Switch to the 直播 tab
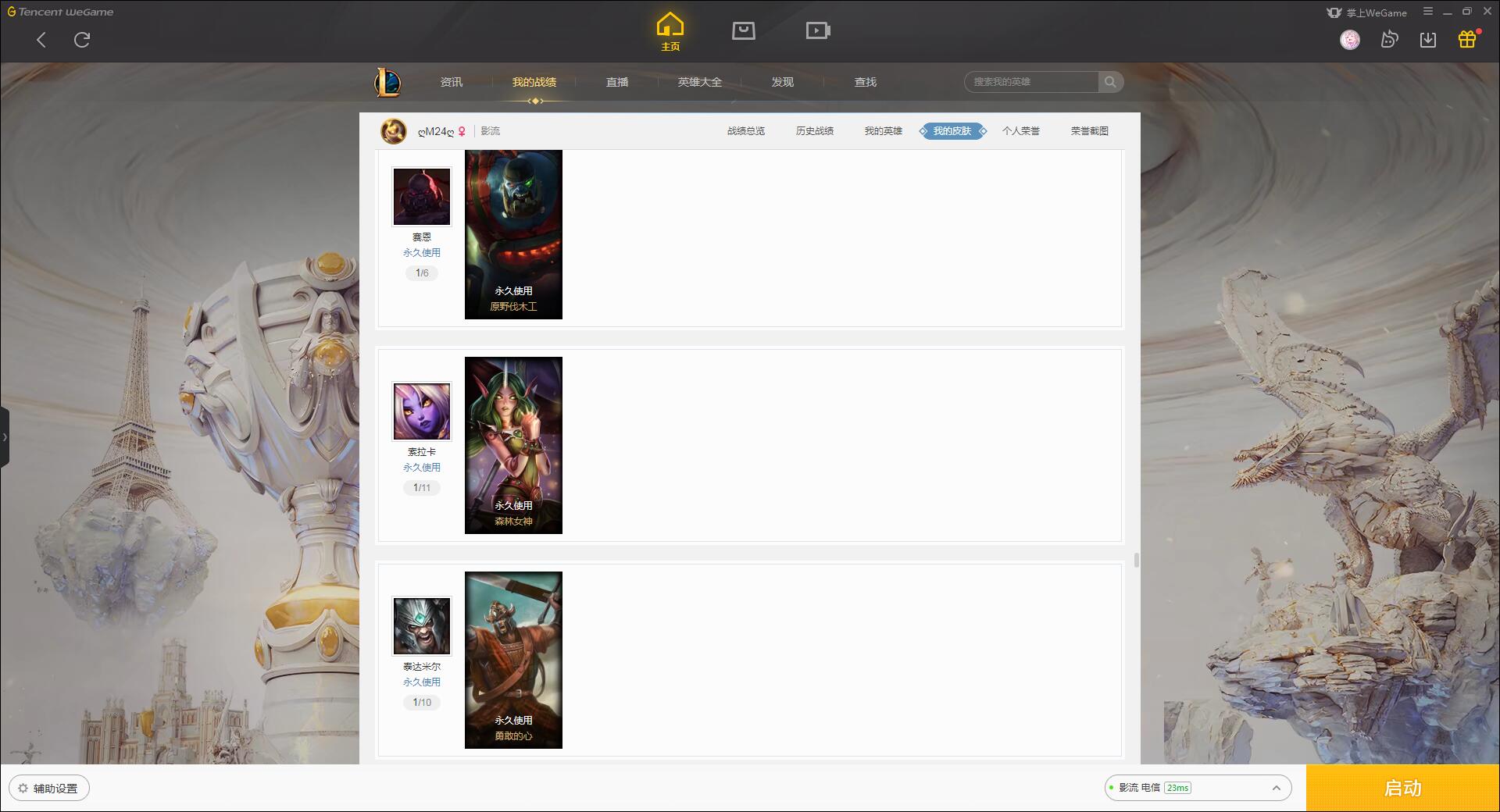1500x812 pixels. (617, 82)
